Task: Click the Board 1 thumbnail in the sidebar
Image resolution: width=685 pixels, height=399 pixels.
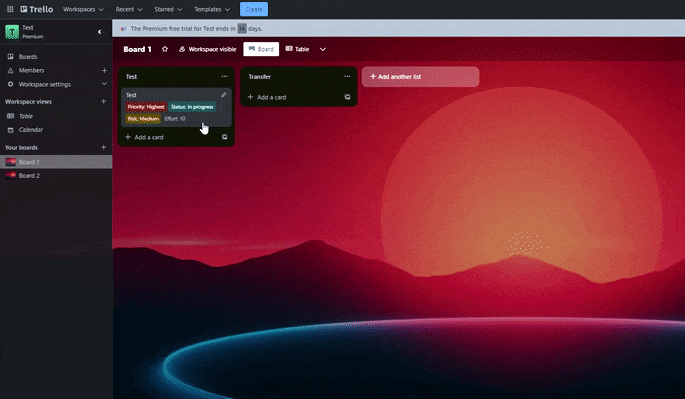Action: point(10,162)
